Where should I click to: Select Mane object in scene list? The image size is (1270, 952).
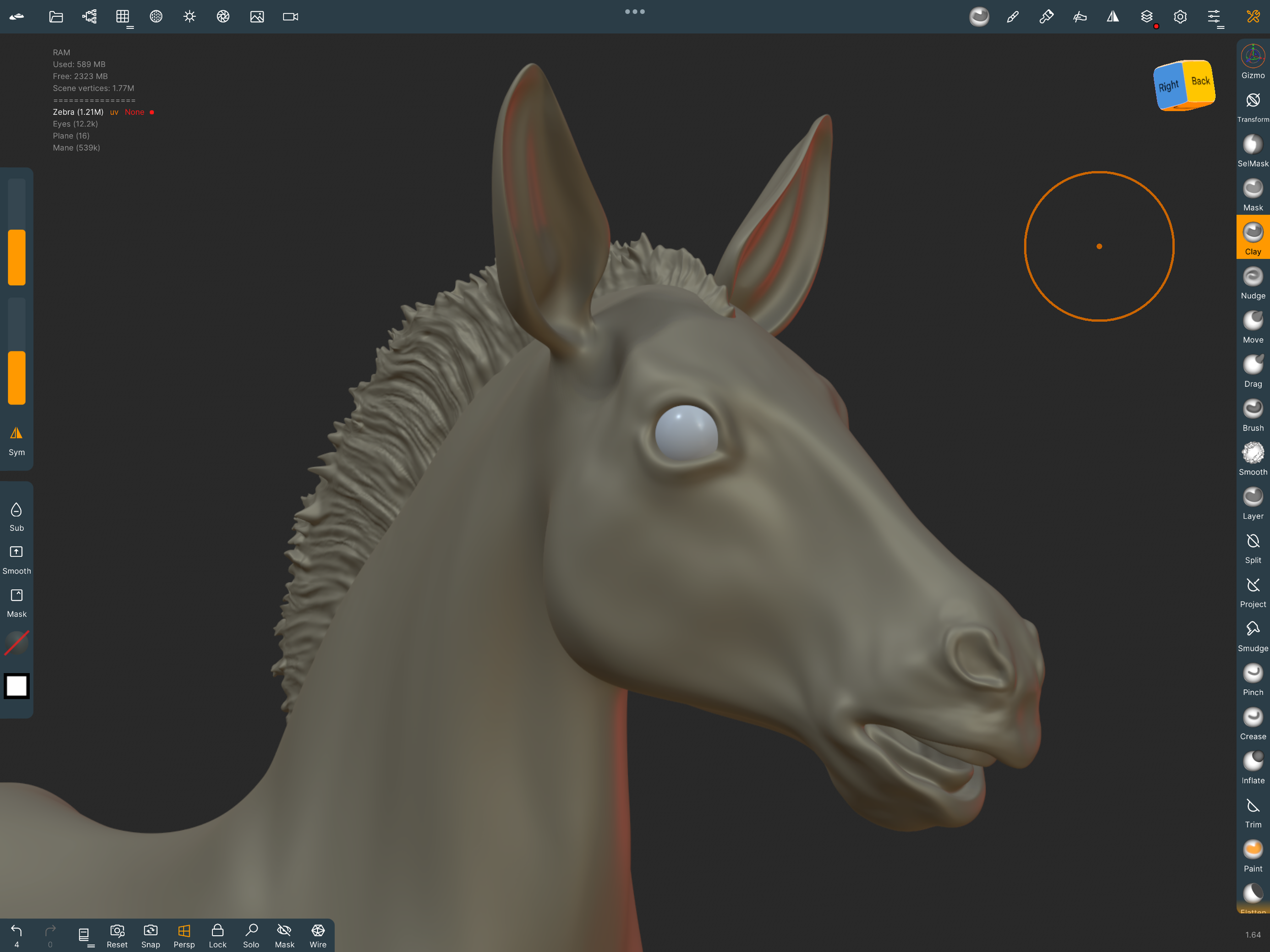coord(76,147)
